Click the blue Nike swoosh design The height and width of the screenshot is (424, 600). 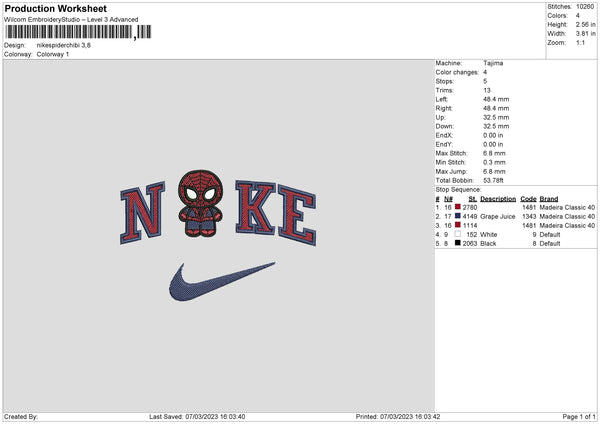pos(222,281)
